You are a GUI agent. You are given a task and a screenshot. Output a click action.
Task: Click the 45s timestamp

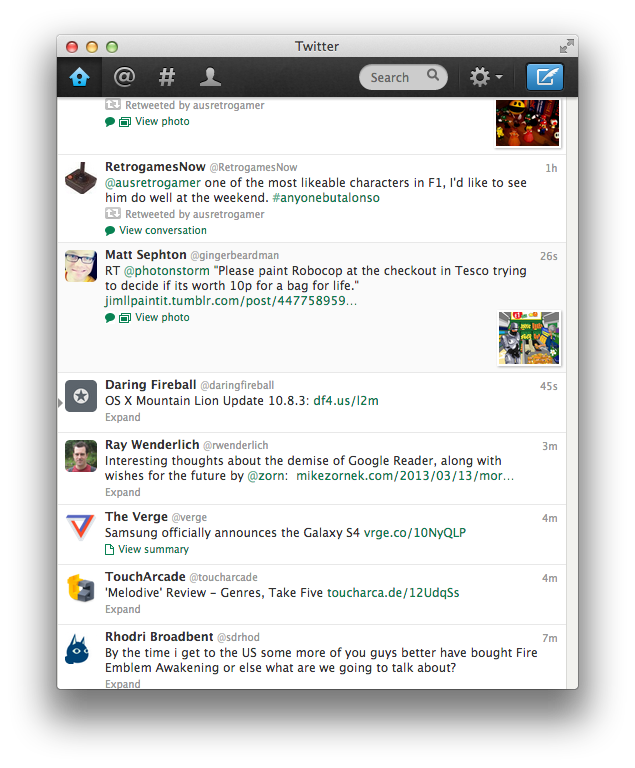click(549, 386)
